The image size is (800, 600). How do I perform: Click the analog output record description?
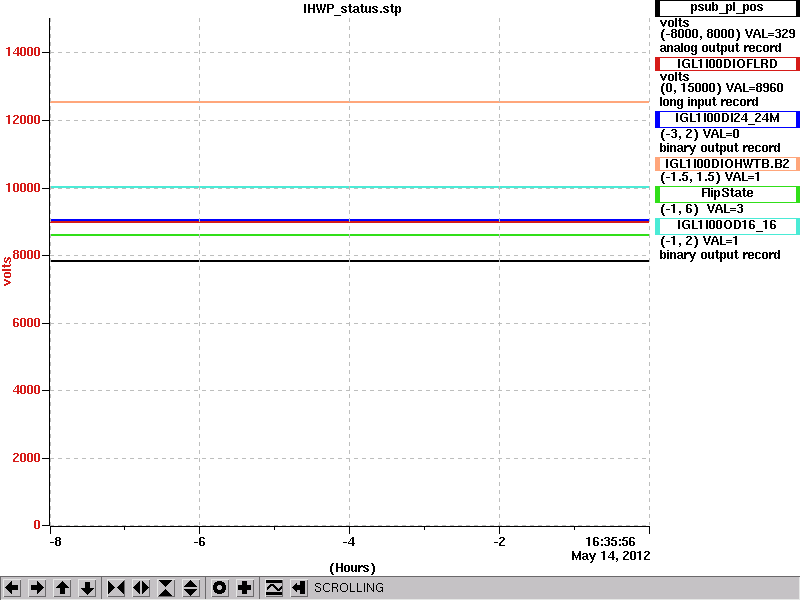click(720, 48)
